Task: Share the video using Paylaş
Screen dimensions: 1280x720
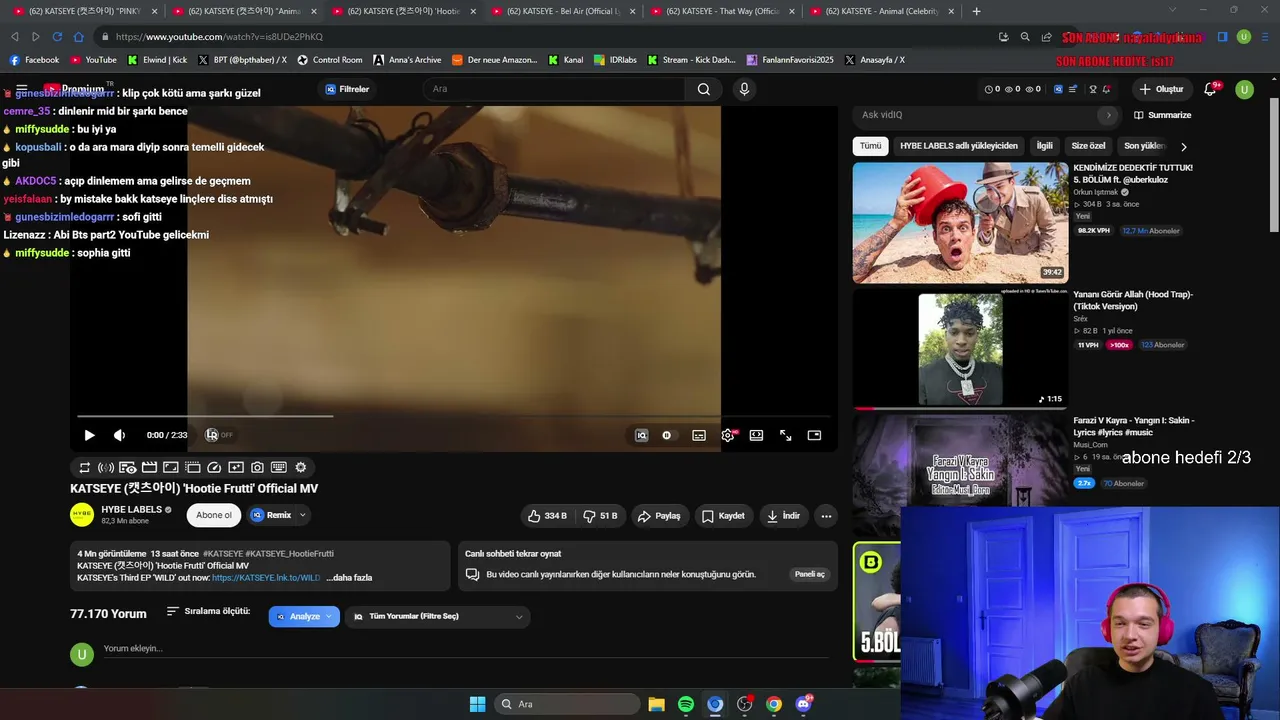Action: [x=659, y=516]
